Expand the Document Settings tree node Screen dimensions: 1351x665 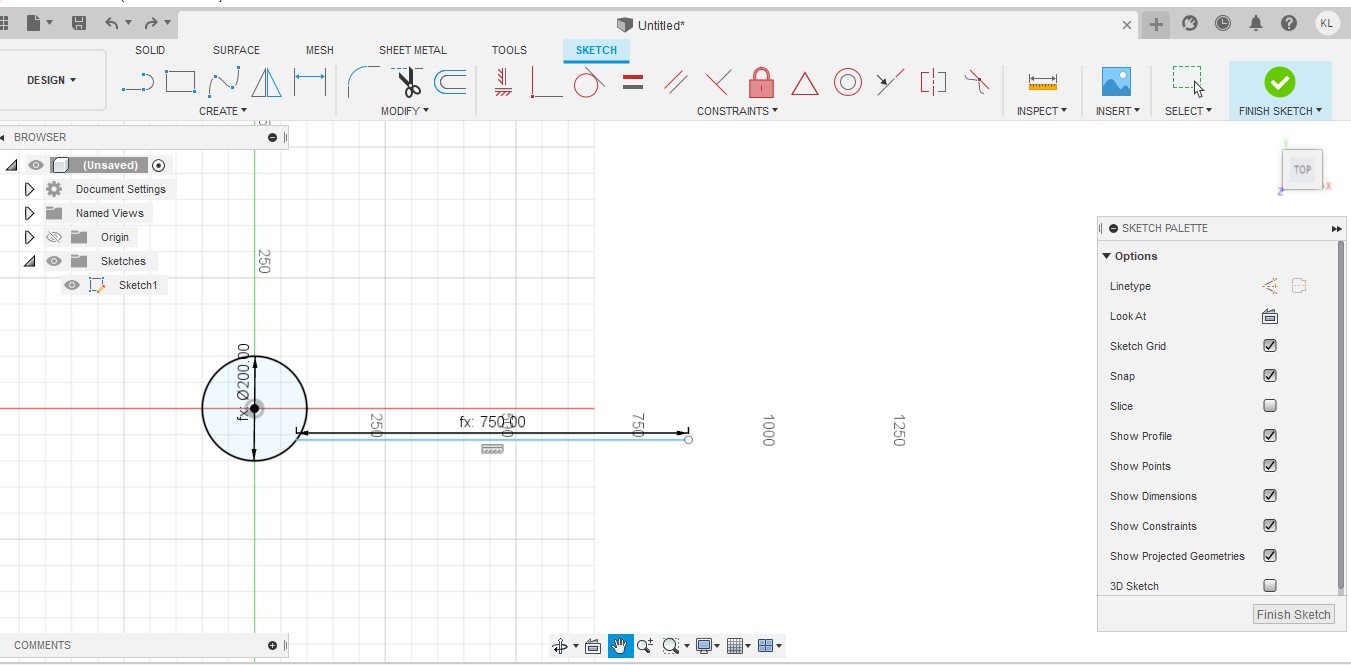click(x=29, y=189)
